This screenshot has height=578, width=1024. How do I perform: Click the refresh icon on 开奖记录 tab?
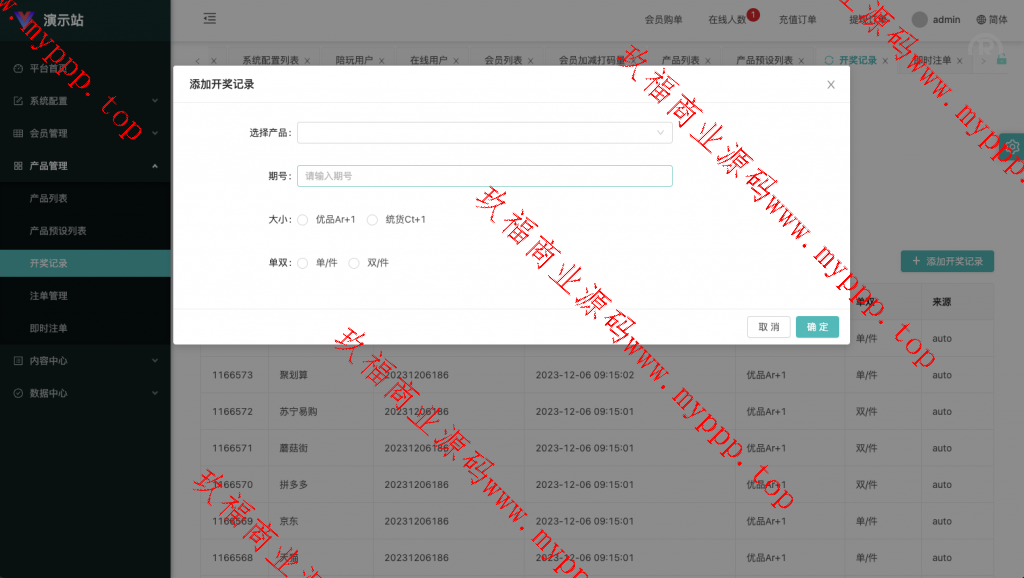coord(828,60)
